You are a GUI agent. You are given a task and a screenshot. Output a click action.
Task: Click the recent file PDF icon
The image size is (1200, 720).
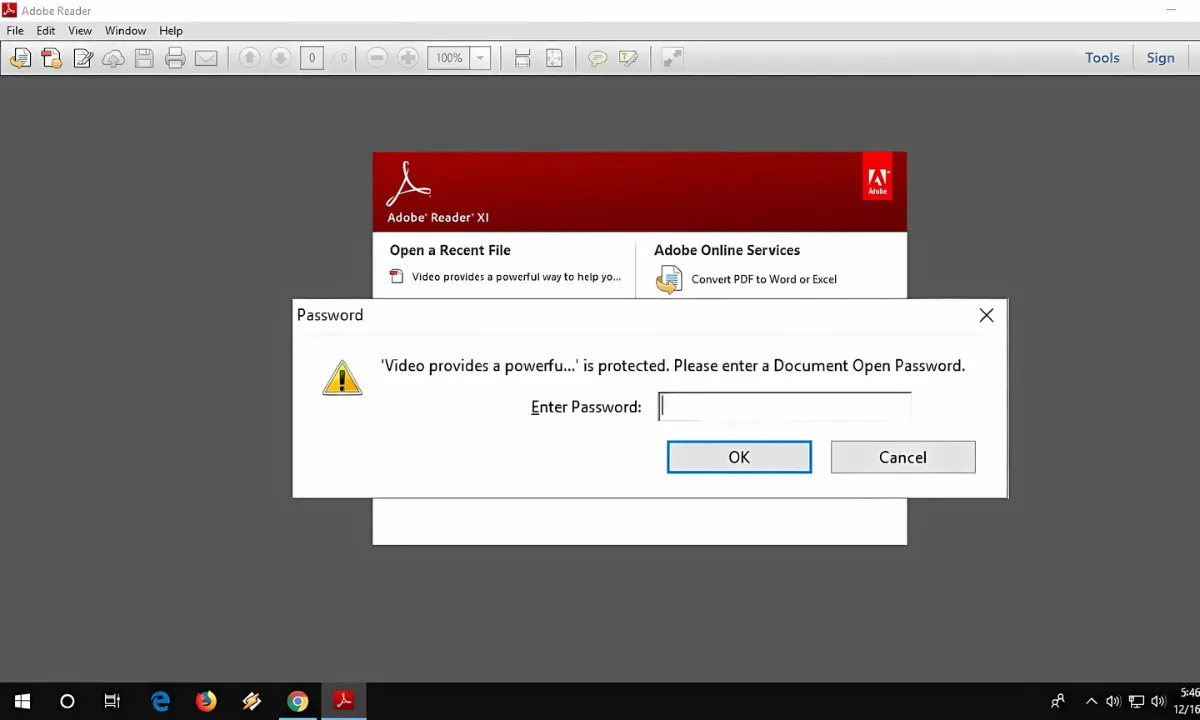(397, 277)
